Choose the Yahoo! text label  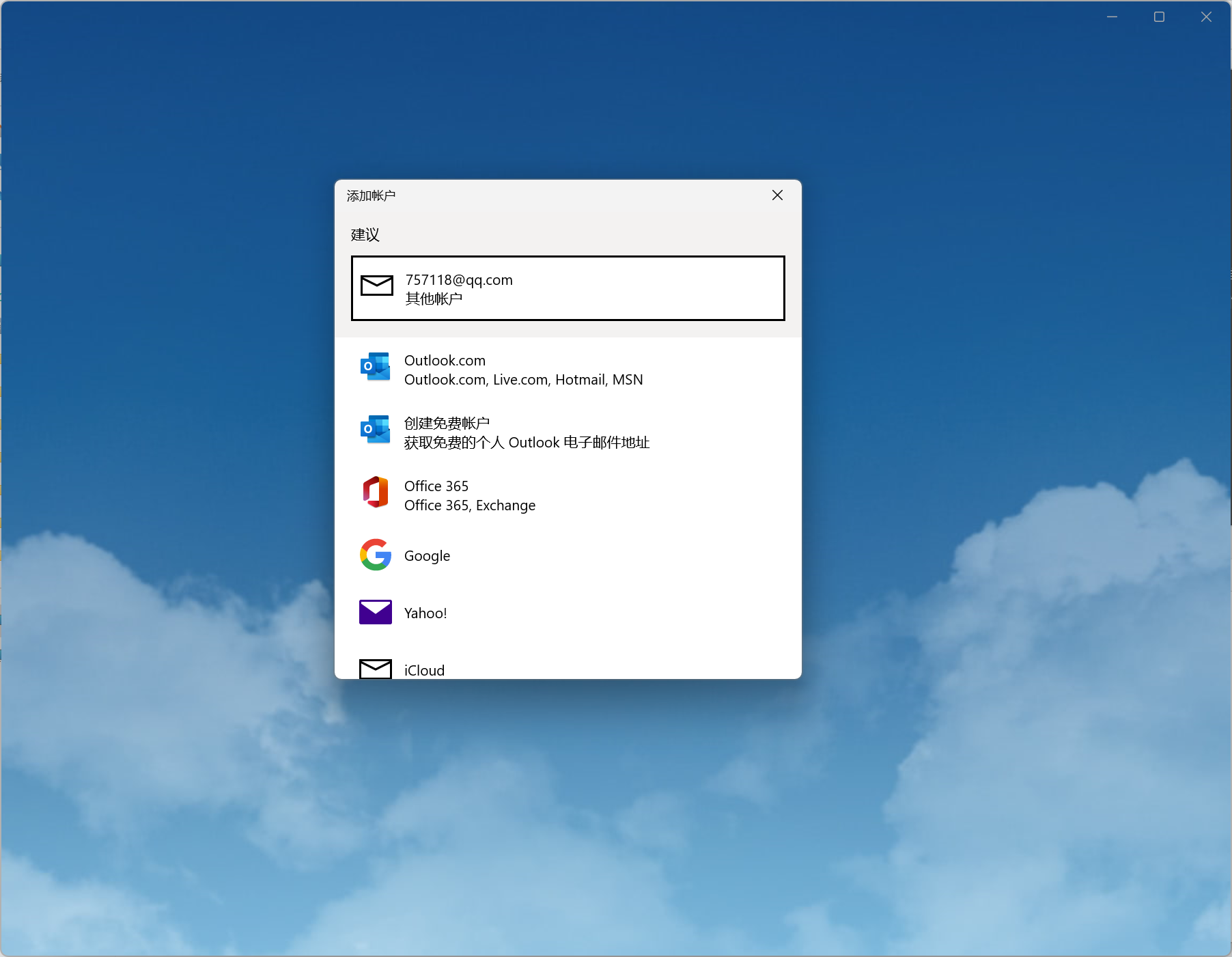pyautogui.click(x=425, y=613)
